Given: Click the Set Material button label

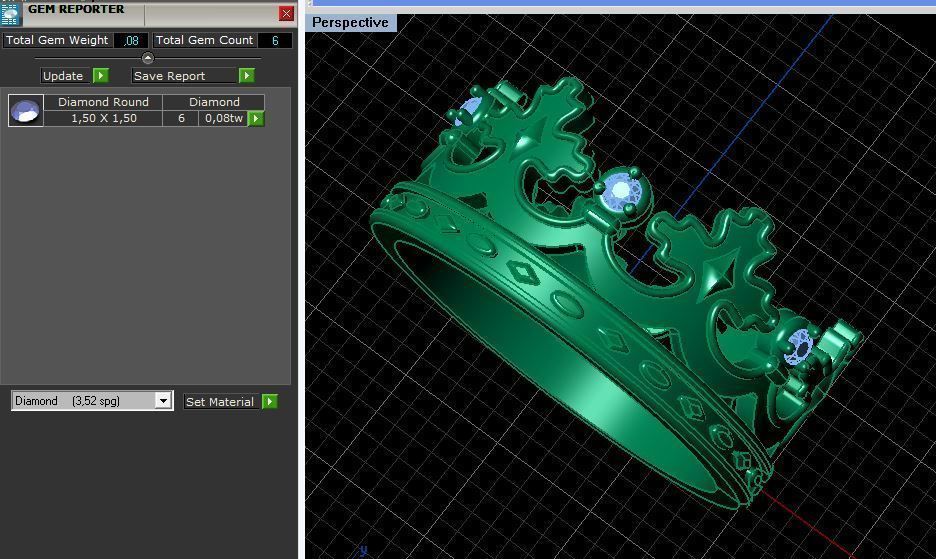Looking at the screenshot, I should [x=222, y=402].
